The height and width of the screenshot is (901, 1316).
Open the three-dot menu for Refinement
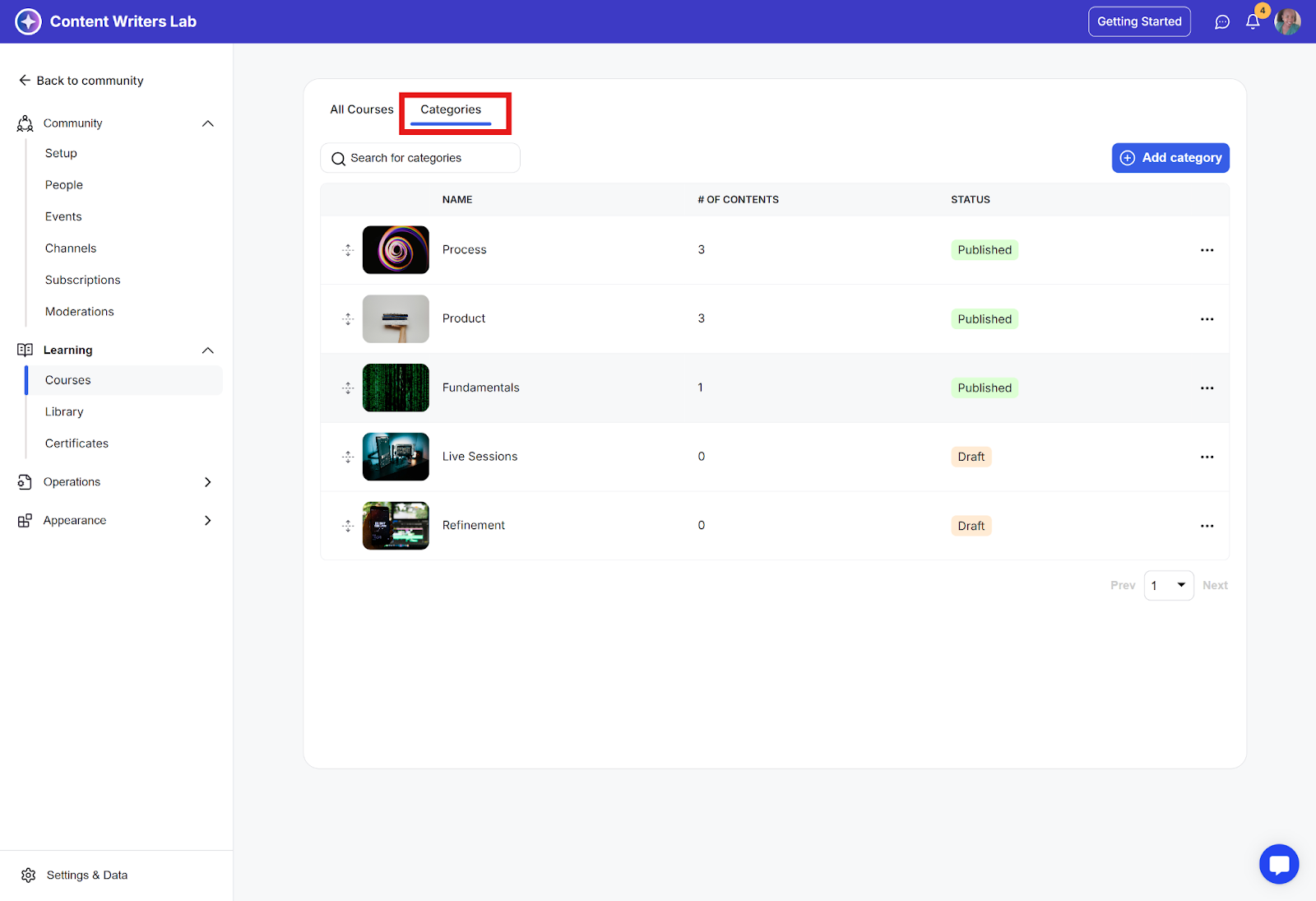tap(1207, 526)
